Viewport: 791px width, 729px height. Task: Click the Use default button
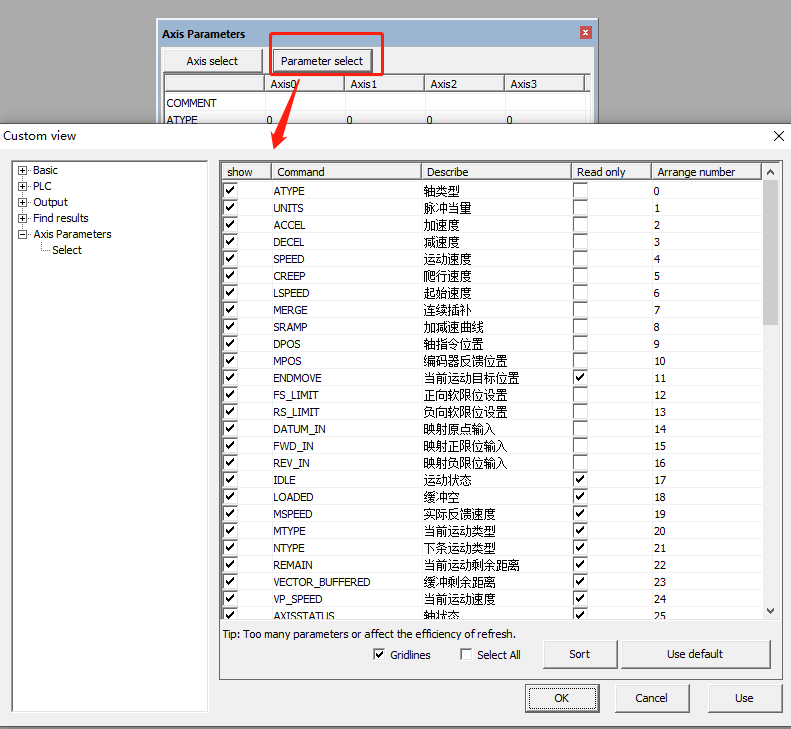point(695,654)
